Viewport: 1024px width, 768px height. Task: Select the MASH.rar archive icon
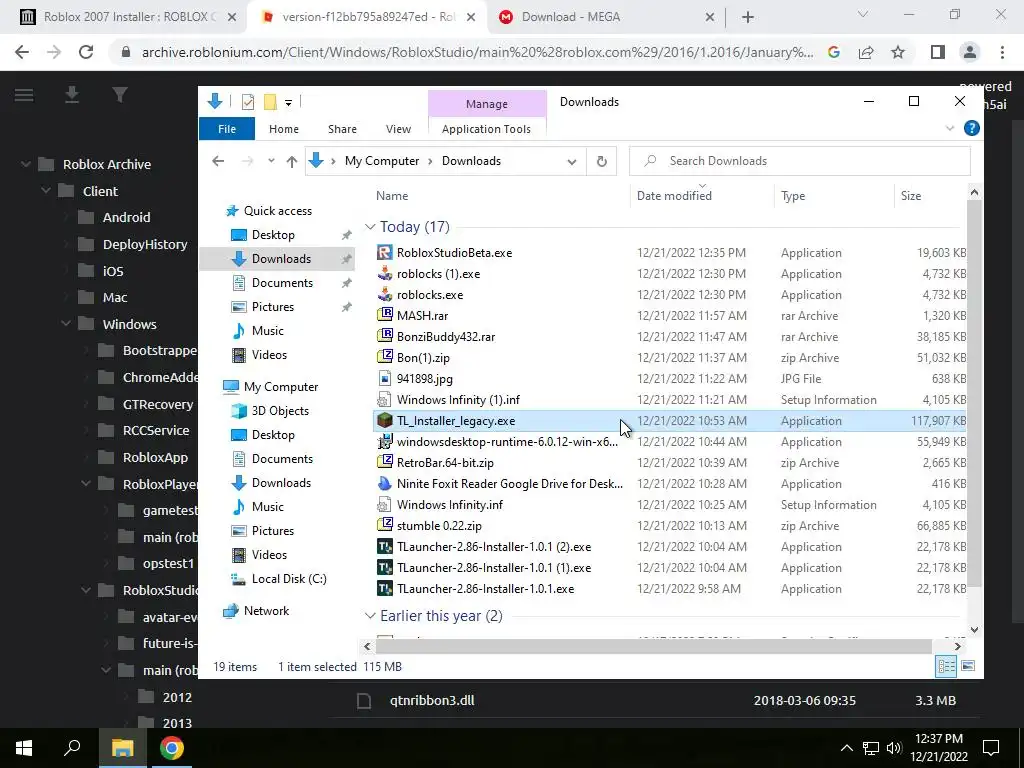385,315
